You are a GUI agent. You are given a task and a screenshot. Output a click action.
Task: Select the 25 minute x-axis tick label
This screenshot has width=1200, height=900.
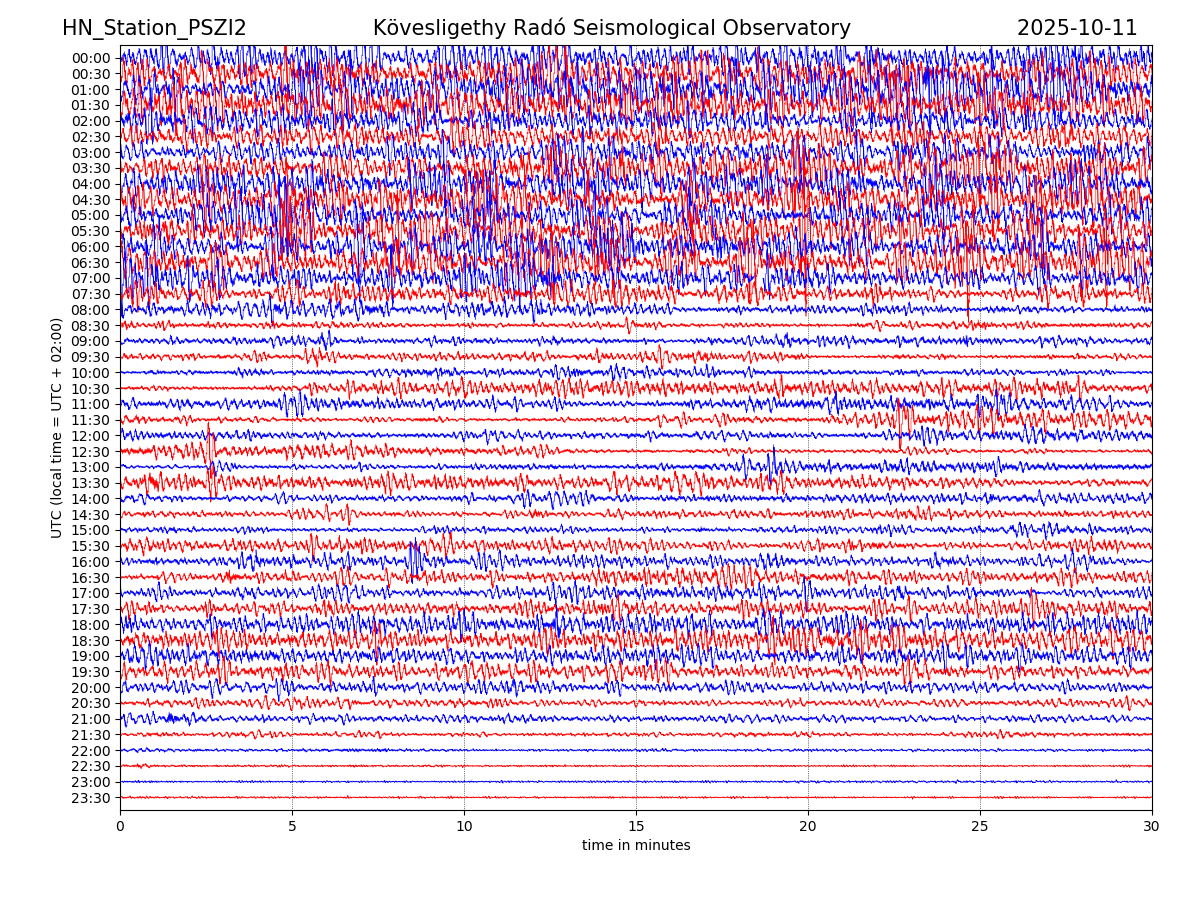[x=980, y=827]
